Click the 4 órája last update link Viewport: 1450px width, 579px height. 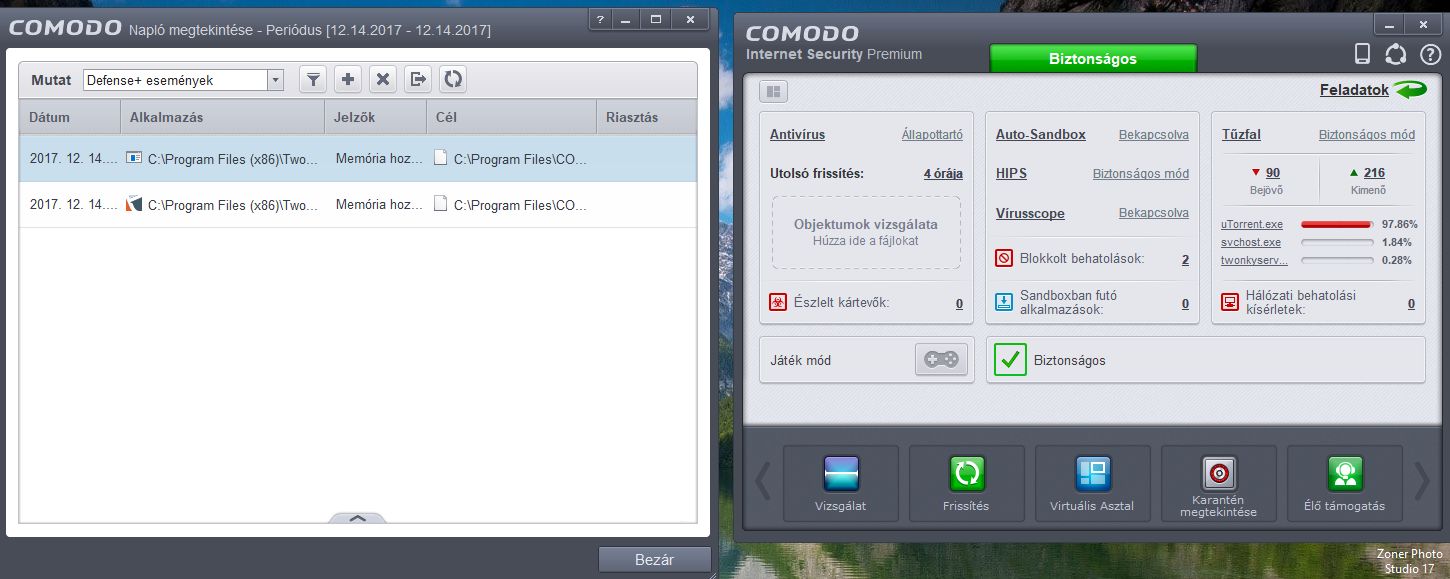coord(943,173)
